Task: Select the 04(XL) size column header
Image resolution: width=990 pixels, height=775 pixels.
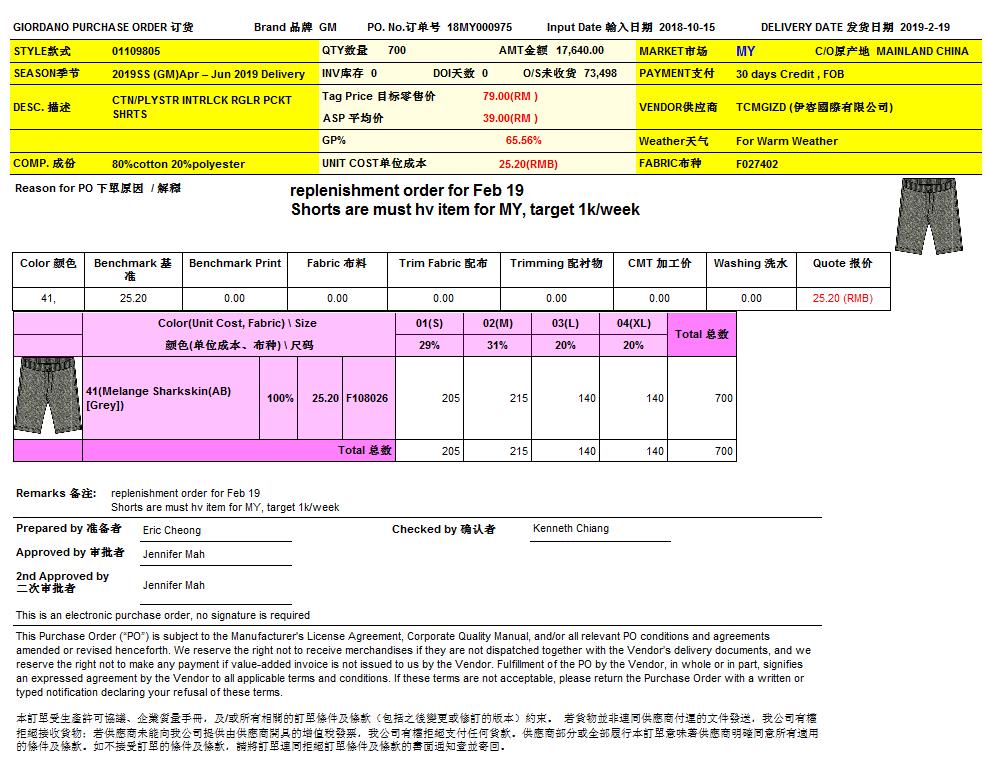Action: tap(634, 324)
